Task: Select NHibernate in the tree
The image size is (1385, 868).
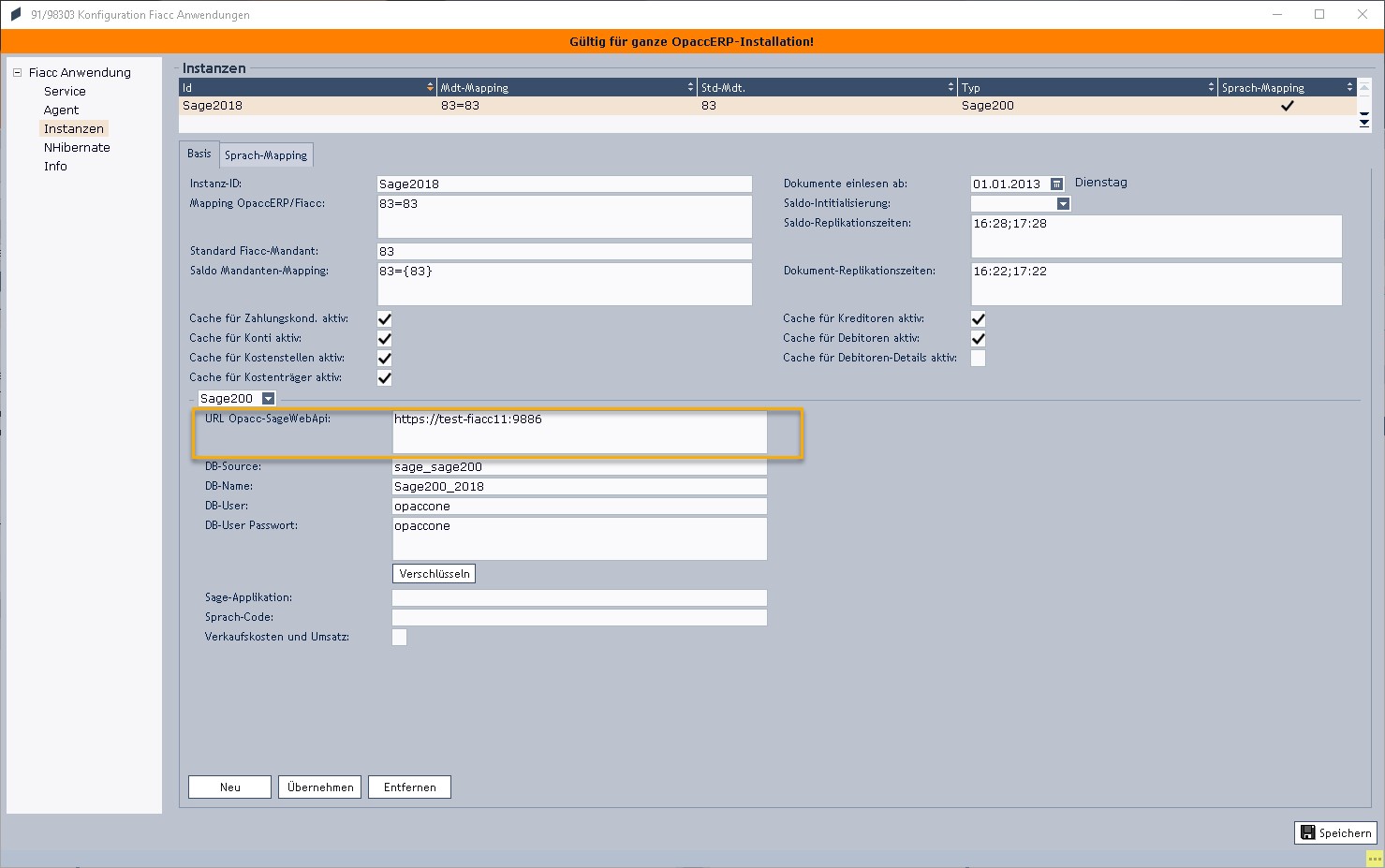Action: pyautogui.click(x=77, y=147)
